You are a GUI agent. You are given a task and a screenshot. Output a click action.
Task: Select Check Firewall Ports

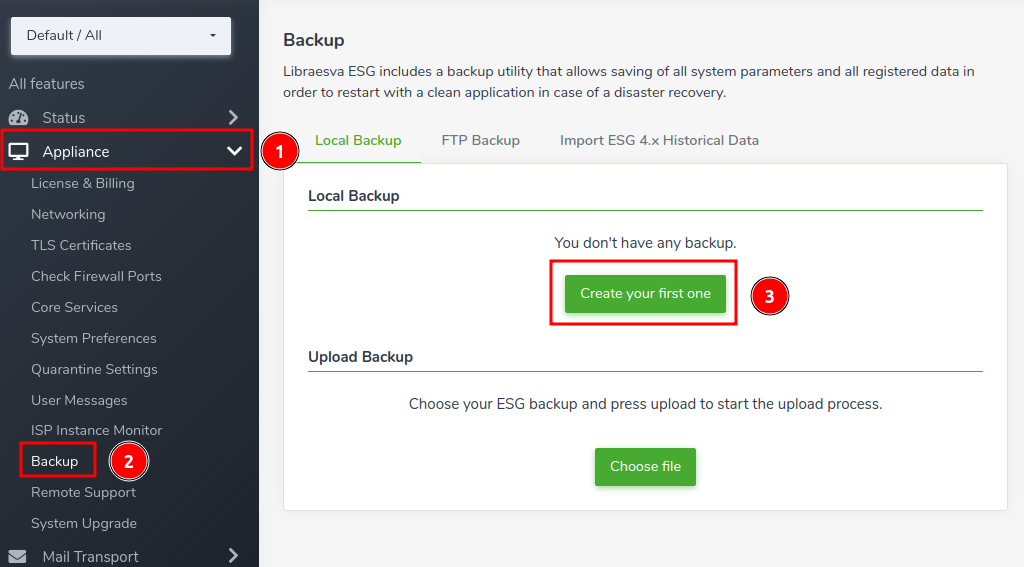[96, 276]
